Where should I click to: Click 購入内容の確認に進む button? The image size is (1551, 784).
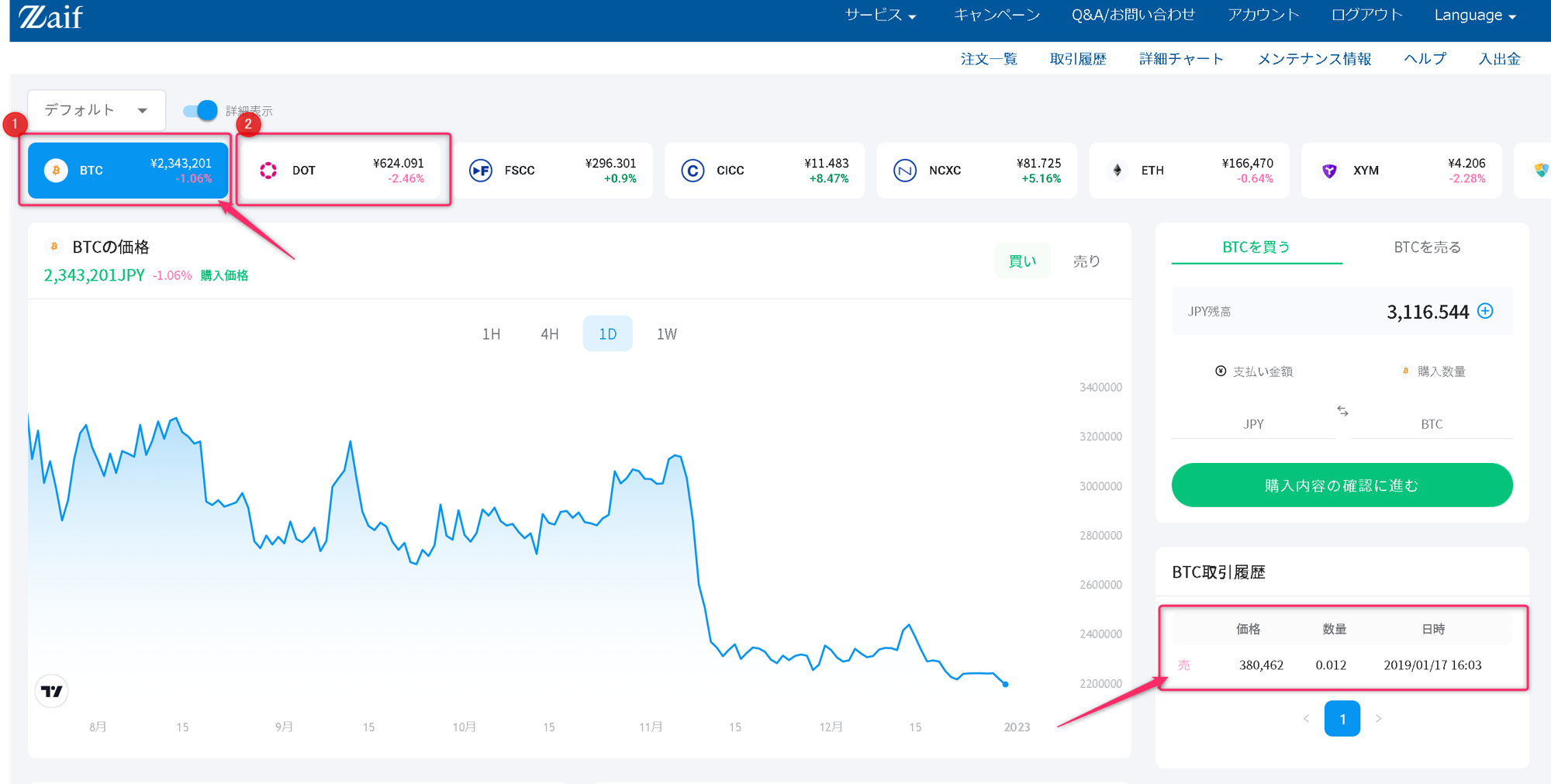click(x=1342, y=485)
